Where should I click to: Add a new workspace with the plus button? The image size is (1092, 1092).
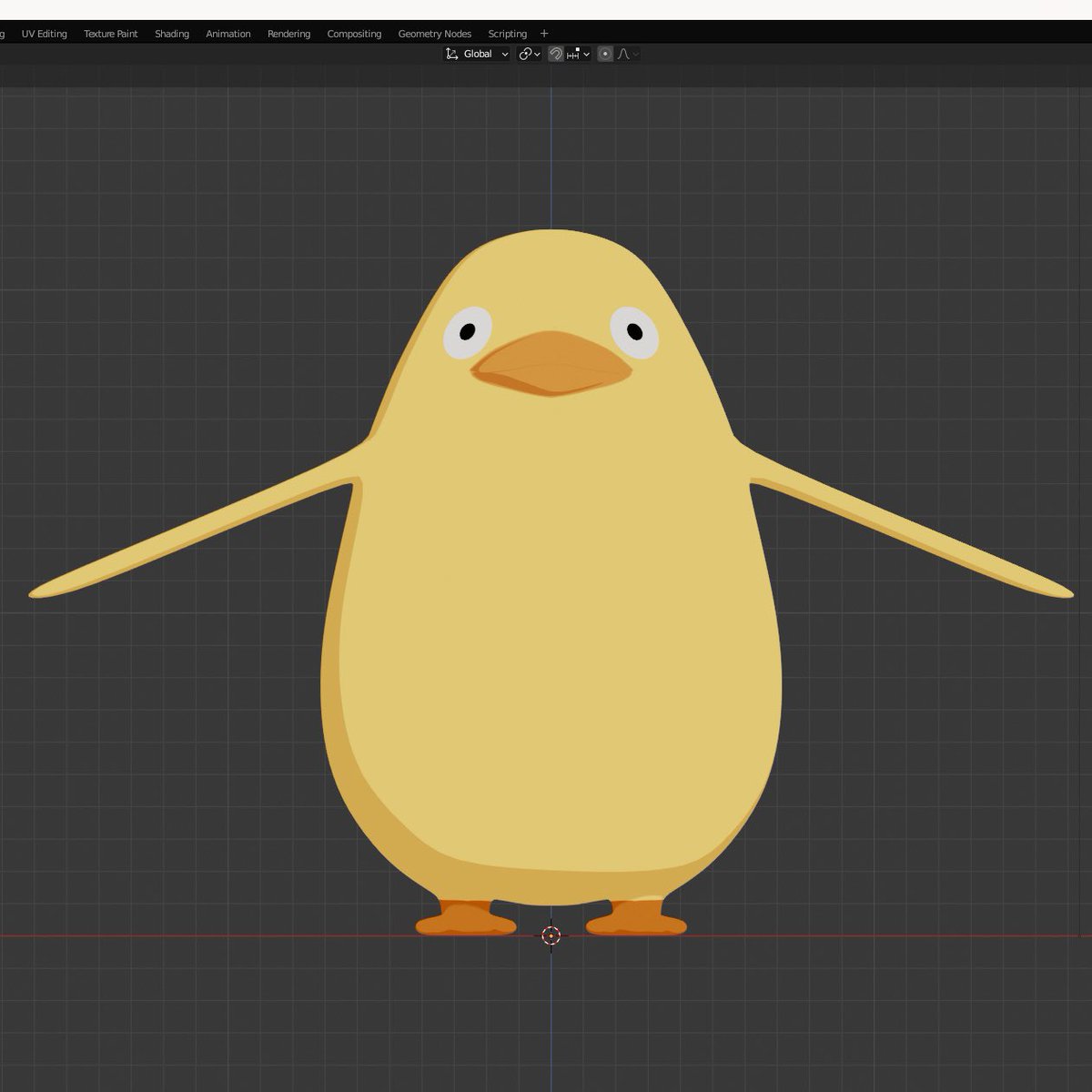click(x=543, y=34)
